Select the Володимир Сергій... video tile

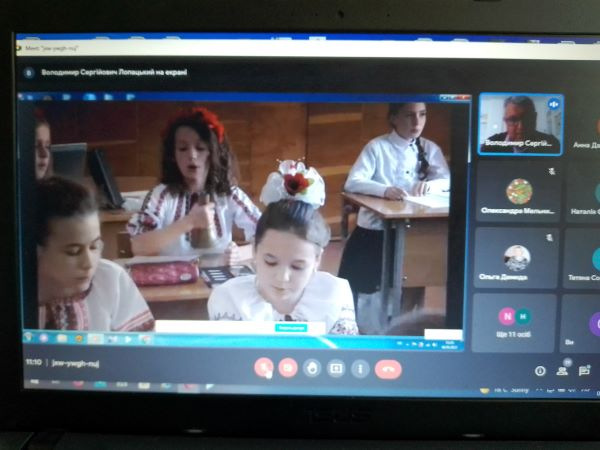click(x=521, y=124)
